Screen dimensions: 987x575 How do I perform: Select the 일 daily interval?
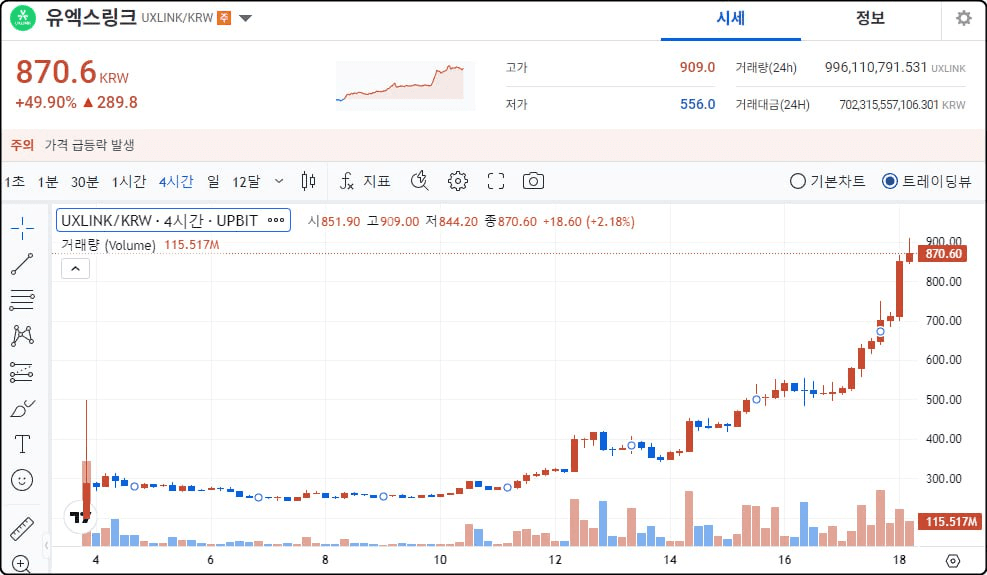point(213,182)
